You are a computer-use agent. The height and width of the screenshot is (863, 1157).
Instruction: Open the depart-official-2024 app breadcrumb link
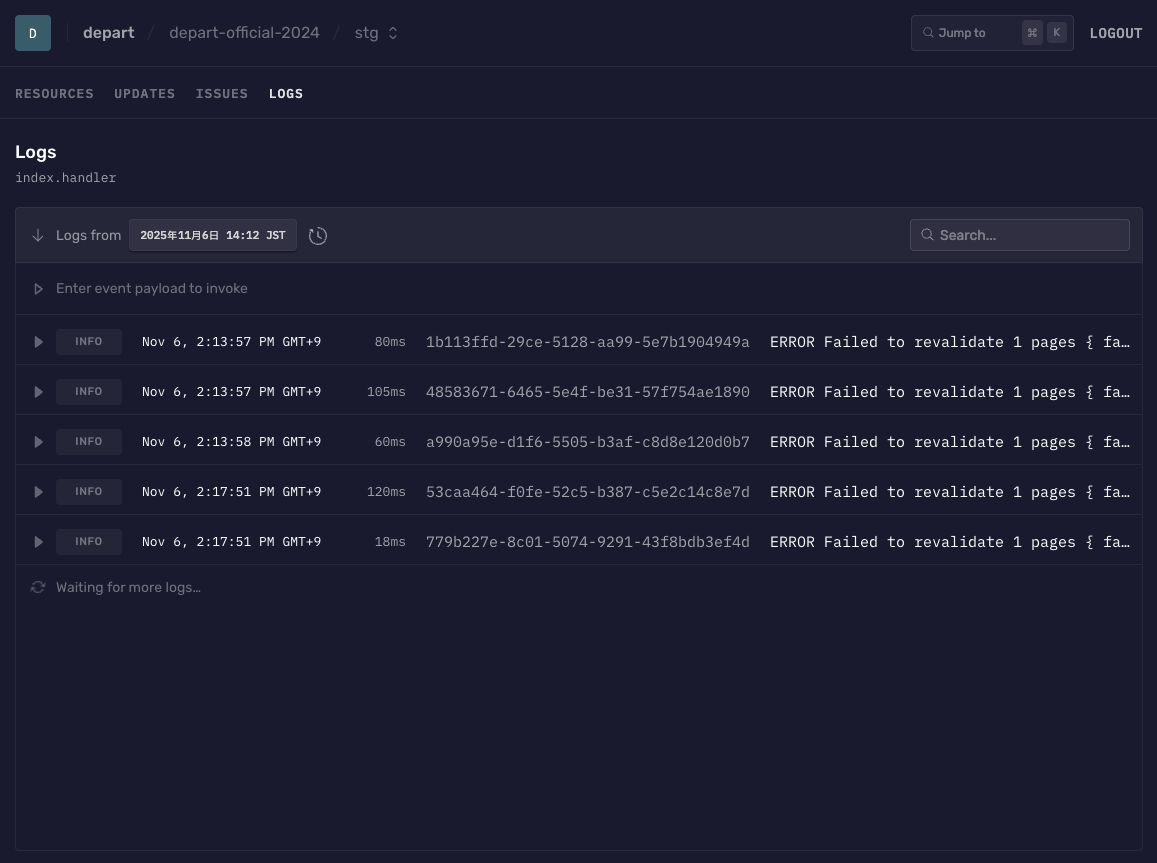(x=244, y=33)
